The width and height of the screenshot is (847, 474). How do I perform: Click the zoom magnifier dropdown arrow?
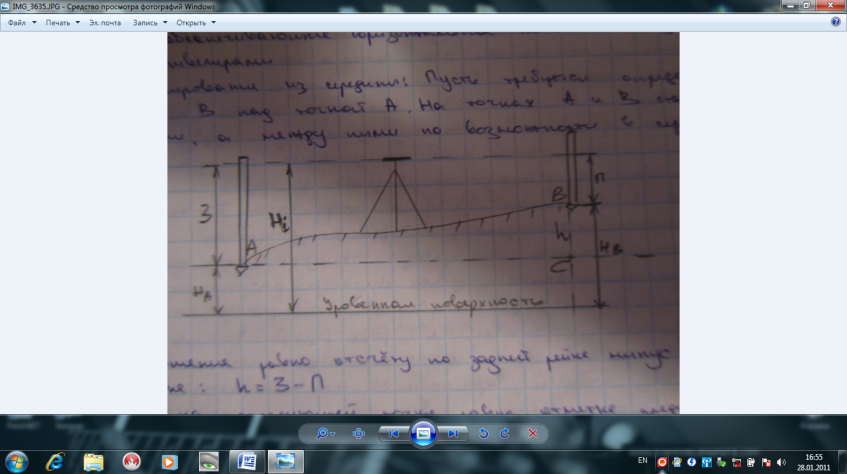pyautogui.click(x=332, y=434)
